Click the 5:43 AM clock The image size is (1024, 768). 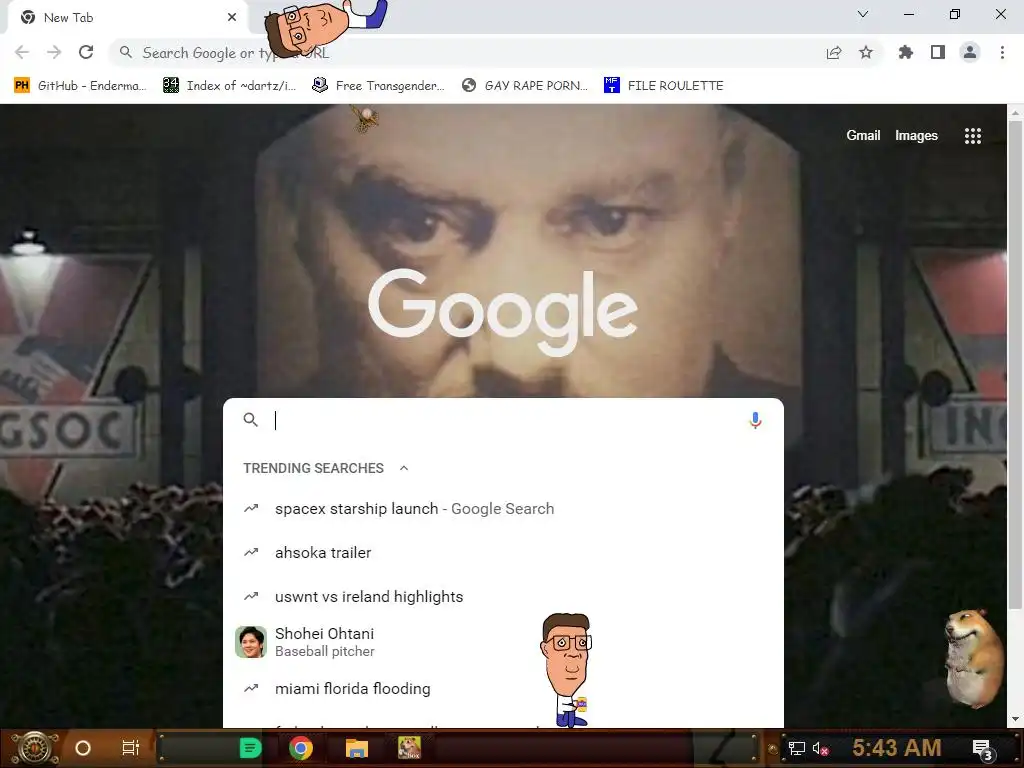tap(897, 747)
